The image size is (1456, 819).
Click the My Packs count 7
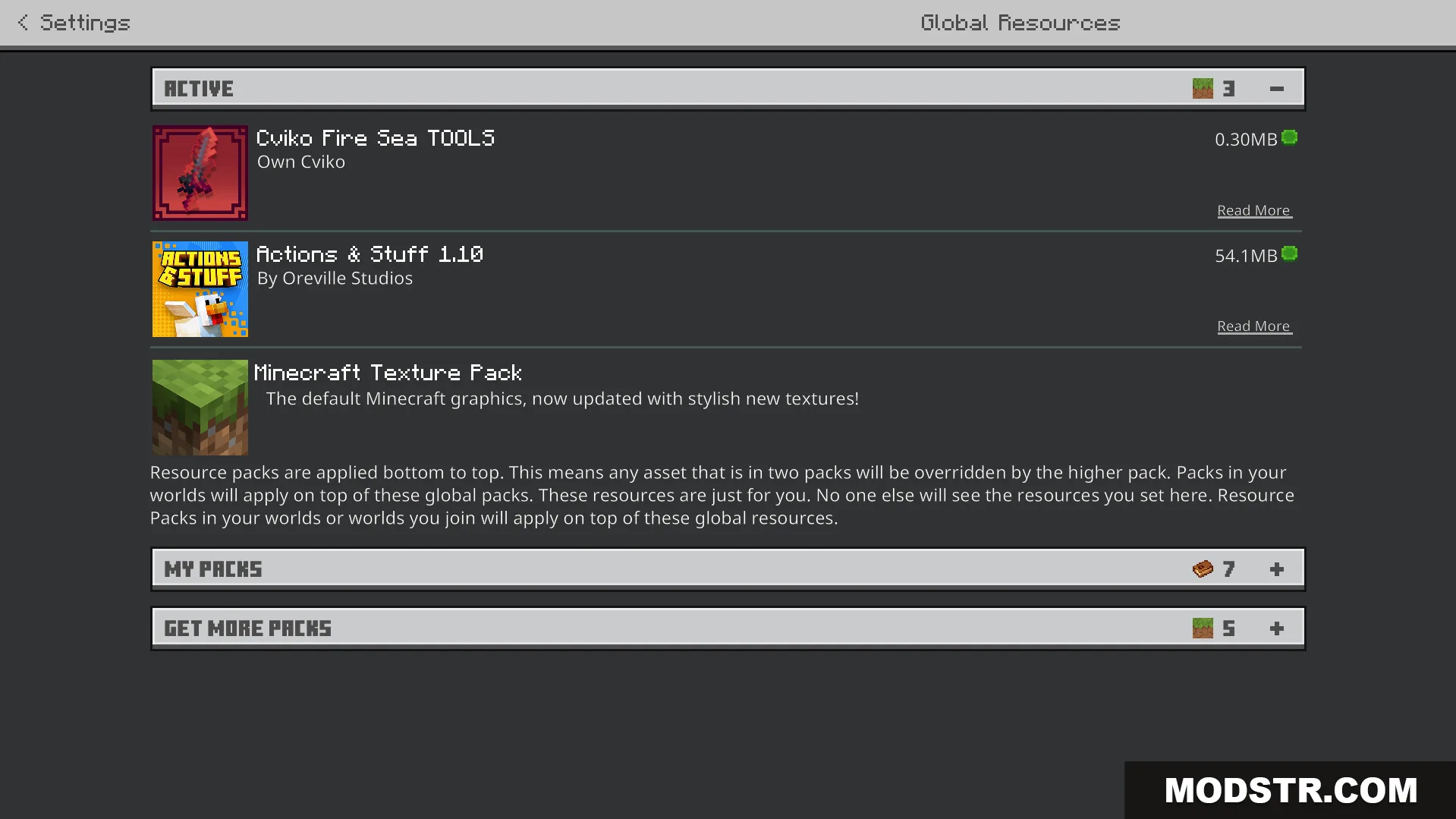coord(1229,569)
